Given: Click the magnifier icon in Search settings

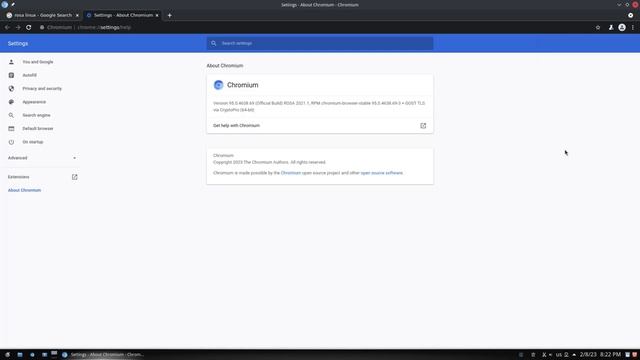Looking at the screenshot, I should (x=213, y=43).
